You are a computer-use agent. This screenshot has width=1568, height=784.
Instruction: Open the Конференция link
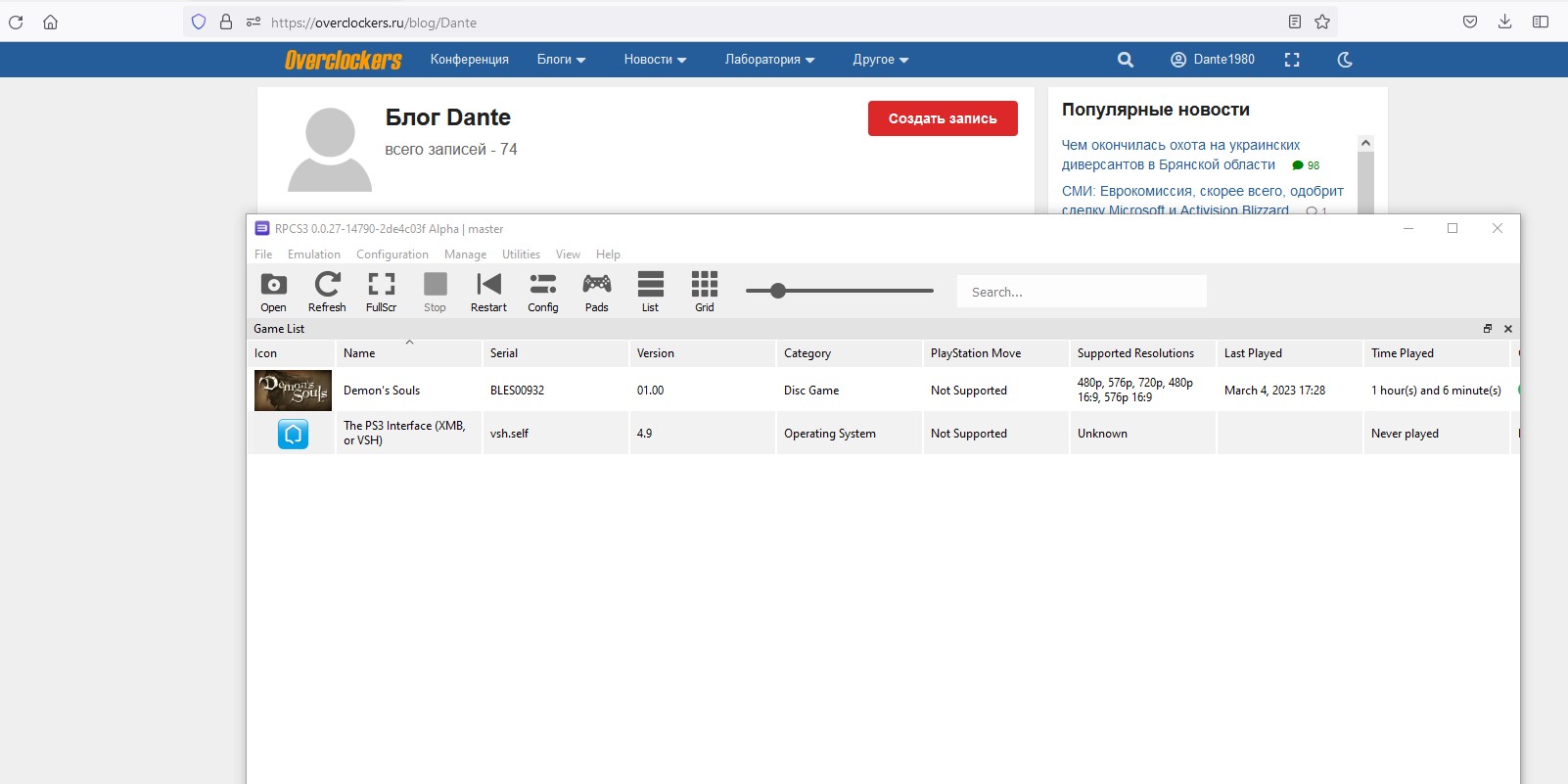click(470, 60)
